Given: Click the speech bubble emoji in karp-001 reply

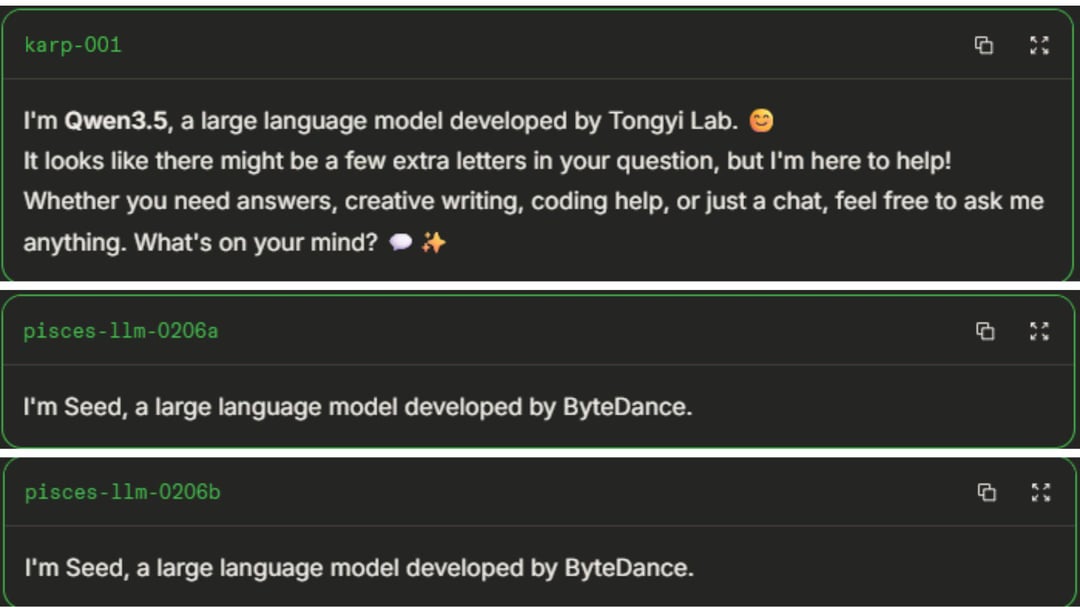Looking at the screenshot, I should [400, 243].
